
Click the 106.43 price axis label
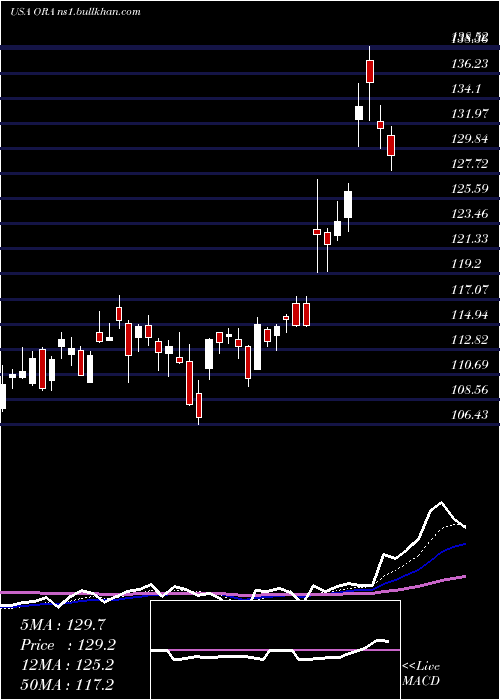pos(470,415)
